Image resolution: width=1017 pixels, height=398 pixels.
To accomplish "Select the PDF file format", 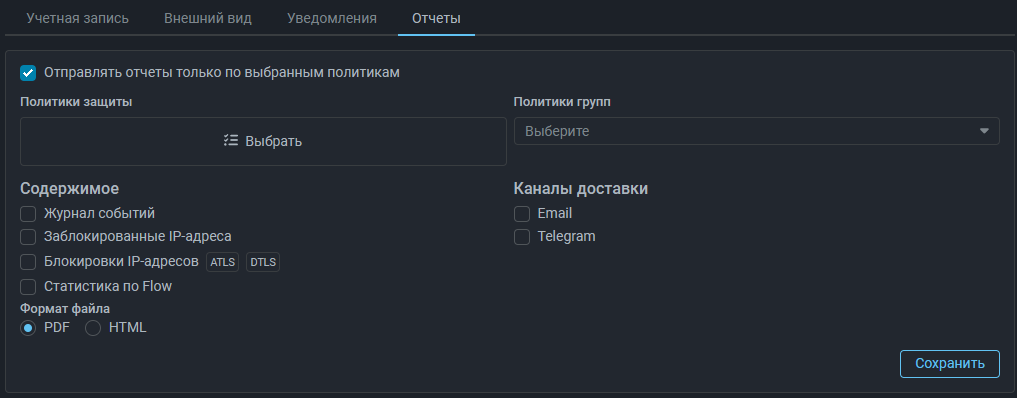I will pyautogui.click(x=28, y=328).
